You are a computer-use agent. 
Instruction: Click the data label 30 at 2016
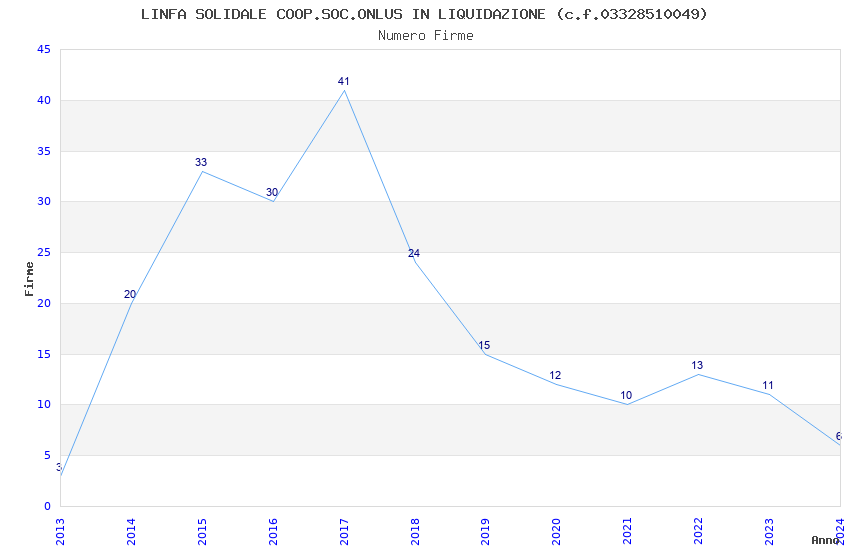[272, 192]
